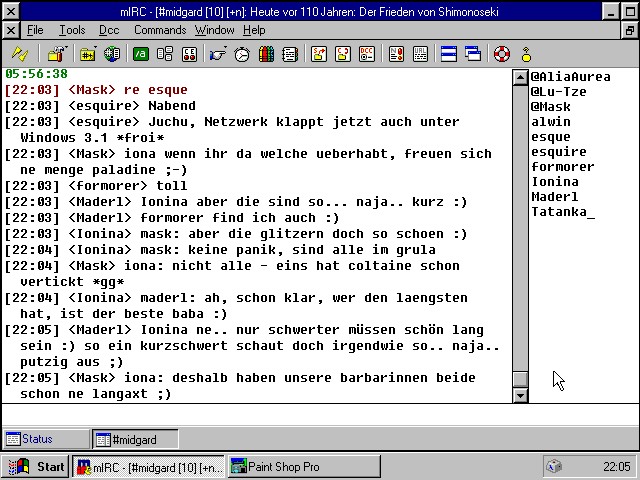Viewport: 640px width, 480px height.
Task: Click the "<Mask> re esque" chat line
Action: [x=96, y=90]
